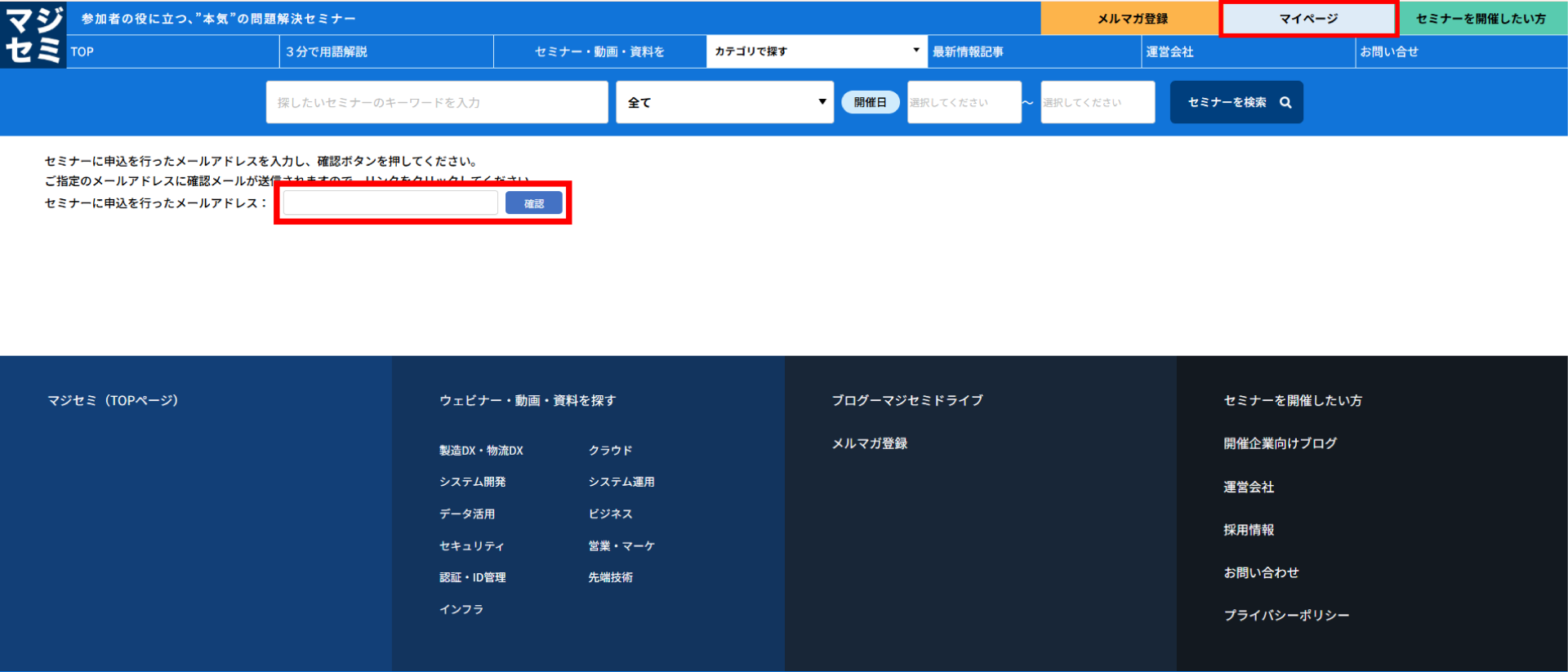Open the カテゴリで探す dropdown
The height and width of the screenshot is (672, 1568).
coord(816,51)
